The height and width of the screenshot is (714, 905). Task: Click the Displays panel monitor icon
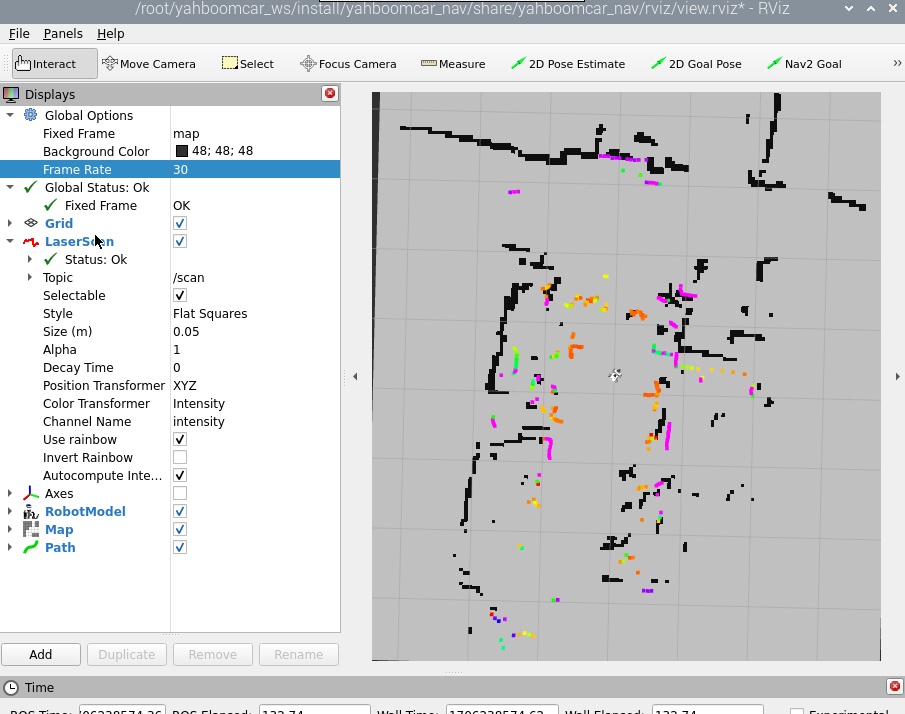click(x=11, y=94)
